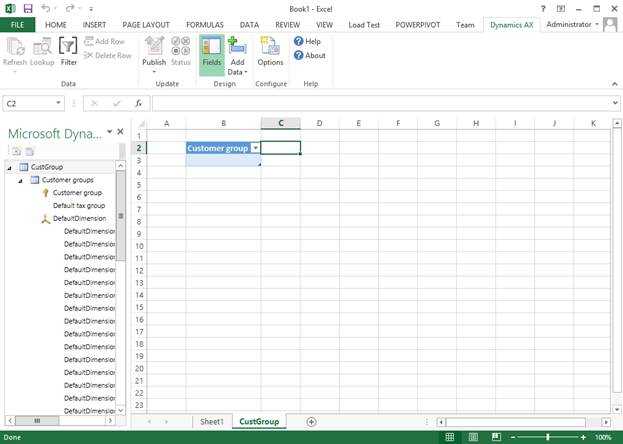Open the task pane options dropdown arrow

(x=110, y=132)
